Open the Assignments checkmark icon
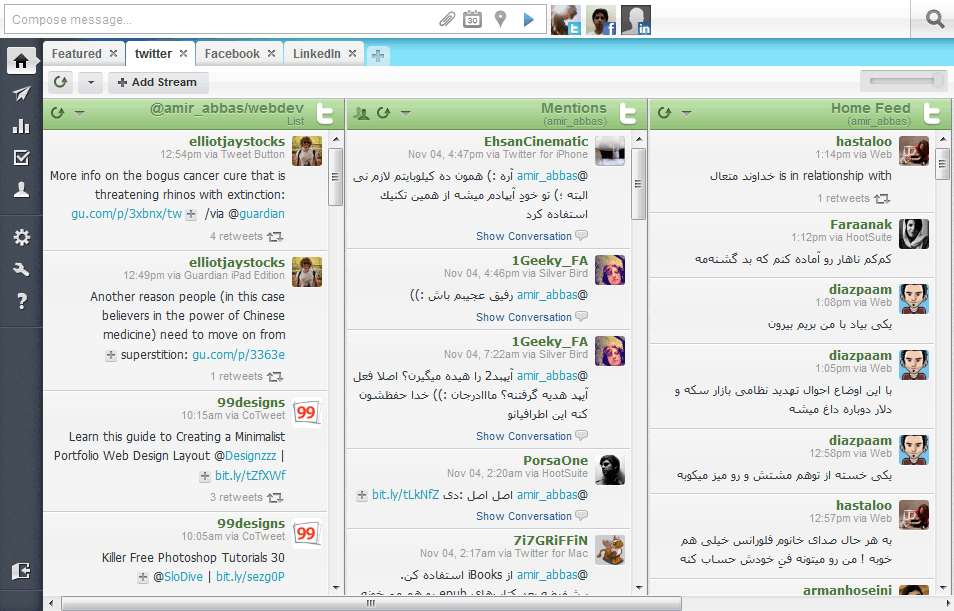 click(21, 158)
